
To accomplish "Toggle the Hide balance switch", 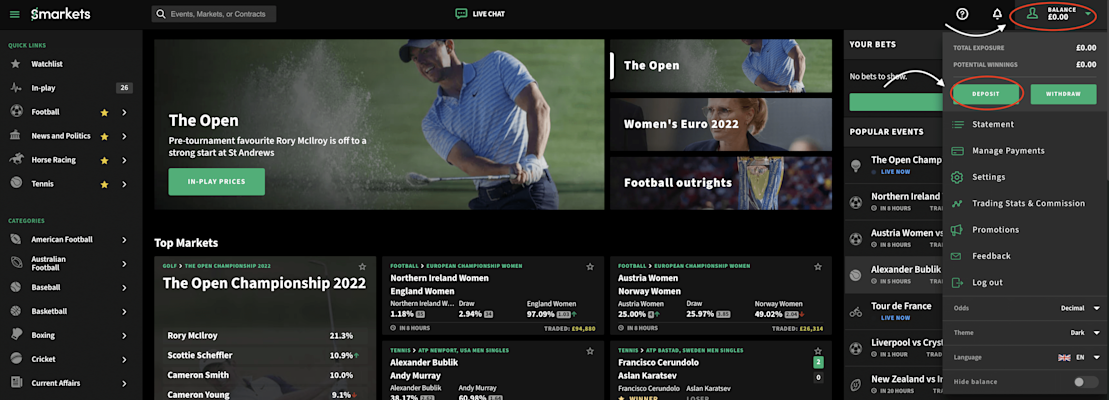I will [1086, 382].
